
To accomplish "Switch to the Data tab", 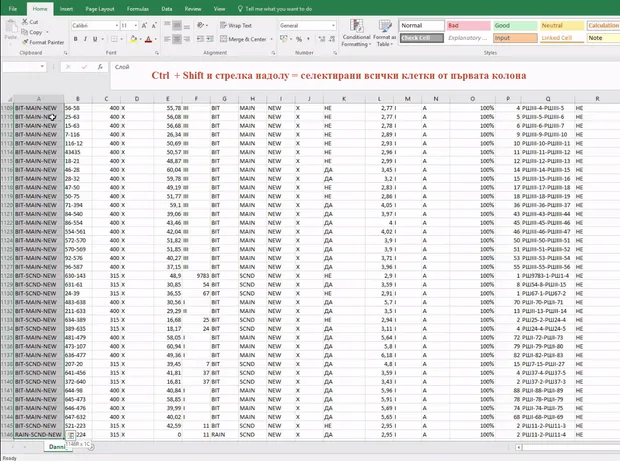I will [x=166, y=9].
